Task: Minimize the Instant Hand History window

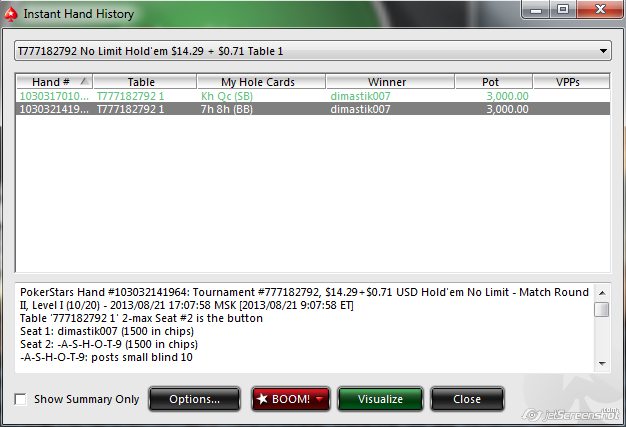Action: point(535,10)
